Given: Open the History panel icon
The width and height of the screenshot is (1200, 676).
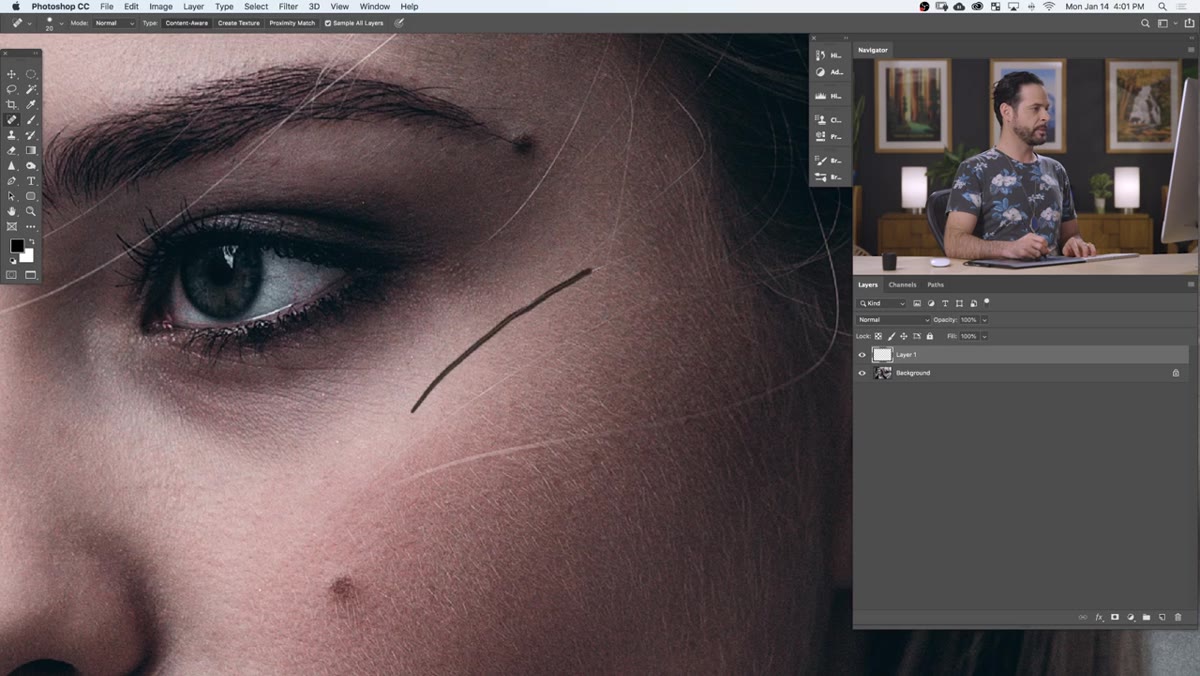Looking at the screenshot, I should point(820,55).
